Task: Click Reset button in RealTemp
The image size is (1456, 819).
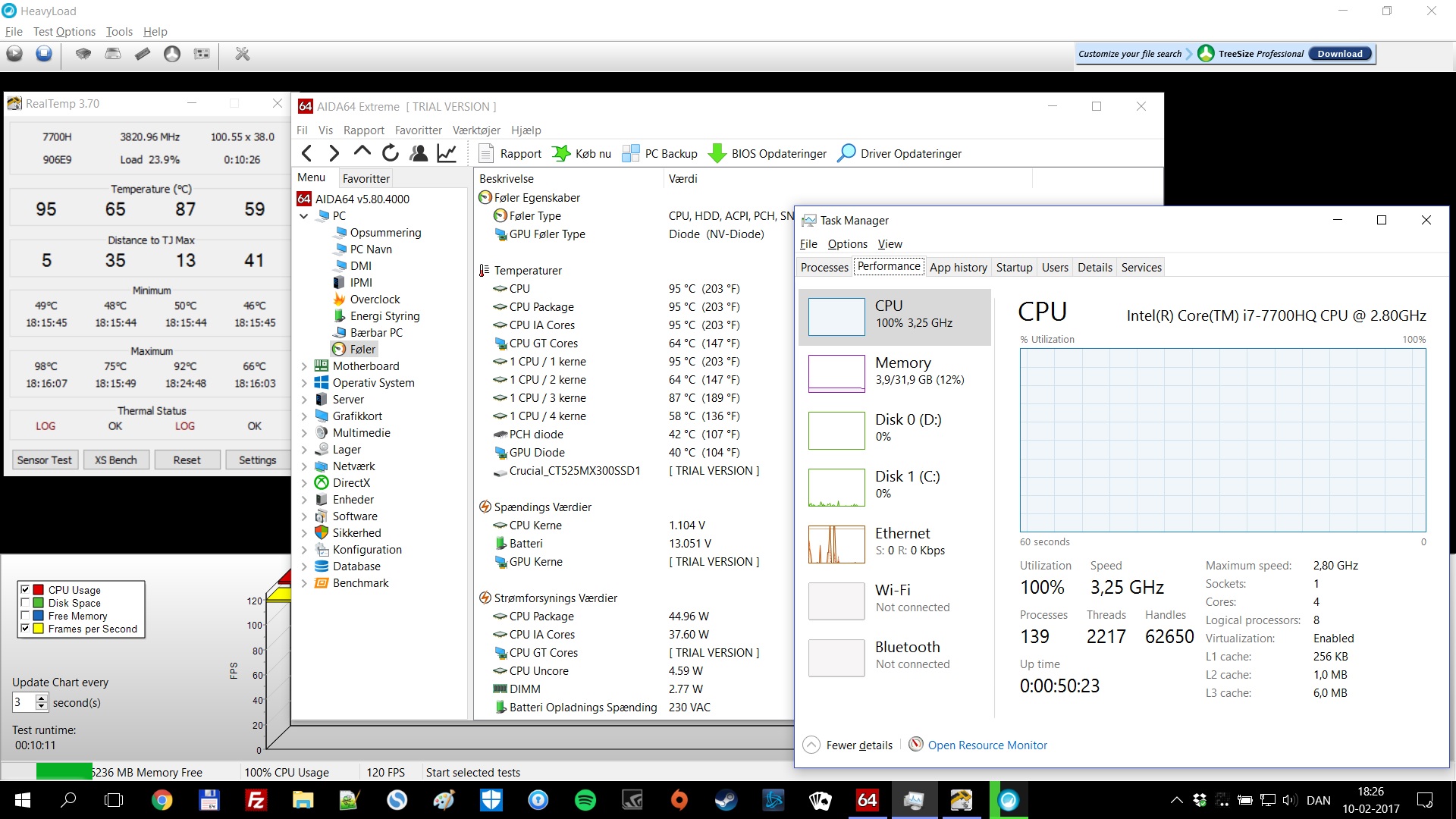Action: (187, 460)
